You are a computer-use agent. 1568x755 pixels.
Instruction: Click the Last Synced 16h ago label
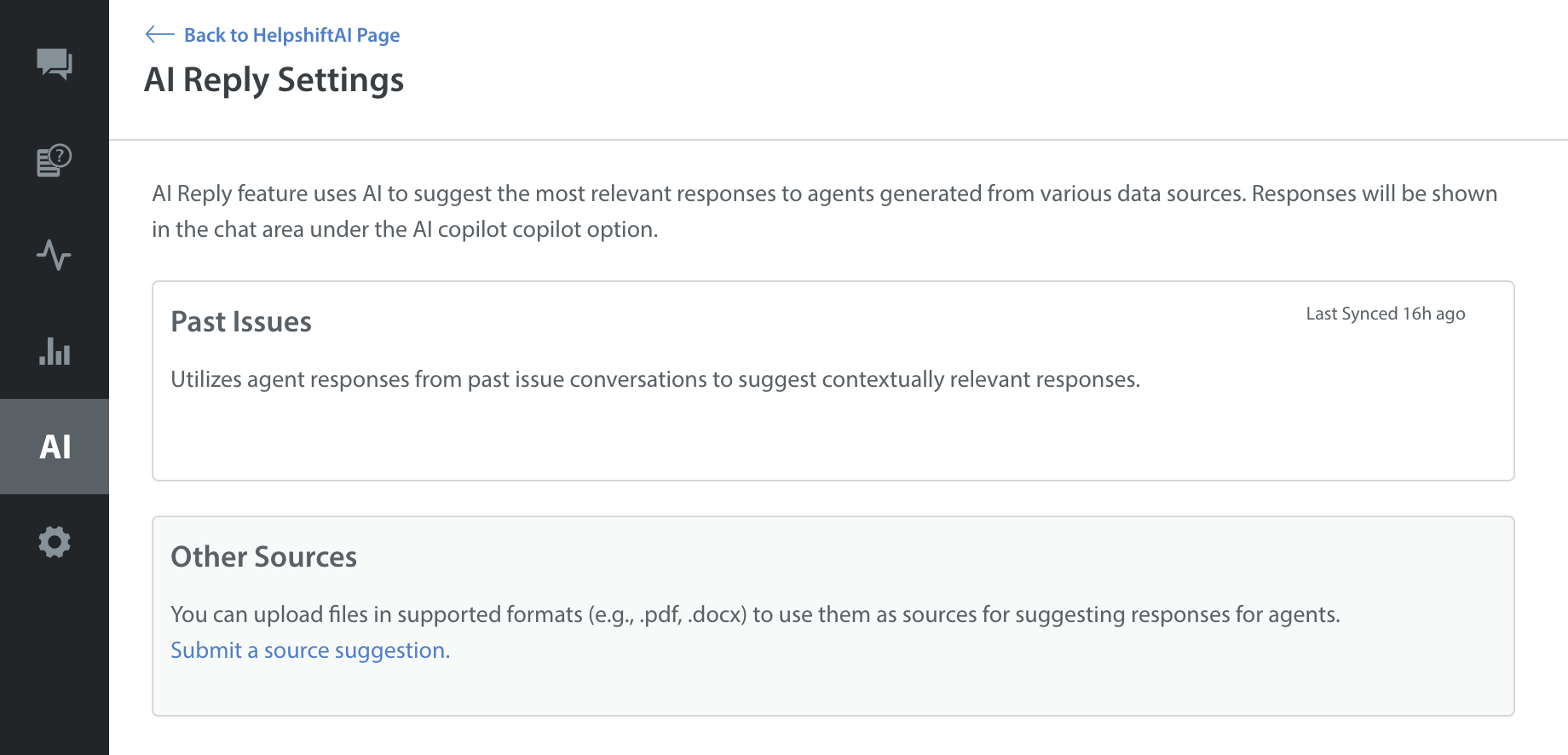[x=1385, y=314]
